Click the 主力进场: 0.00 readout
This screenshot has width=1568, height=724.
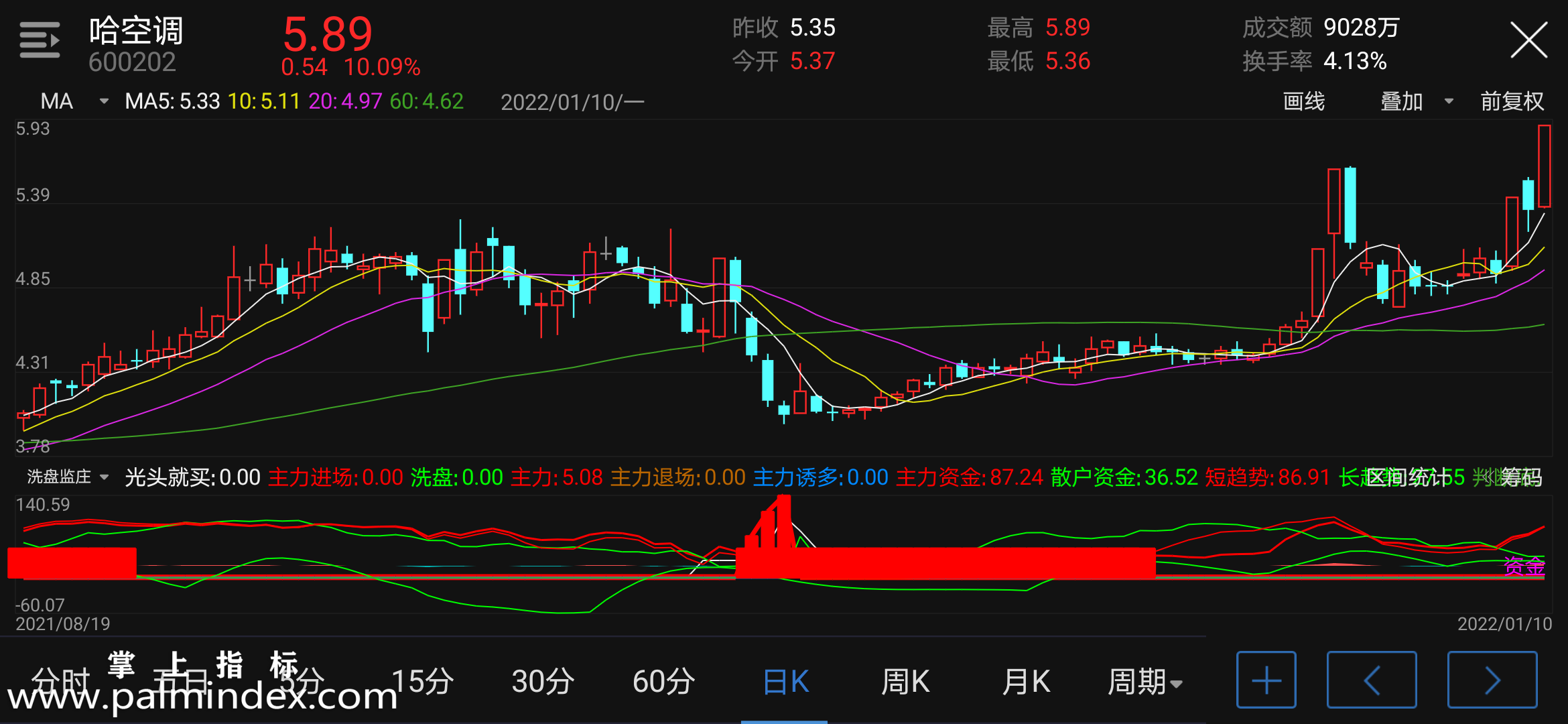click(x=336, y=477)
